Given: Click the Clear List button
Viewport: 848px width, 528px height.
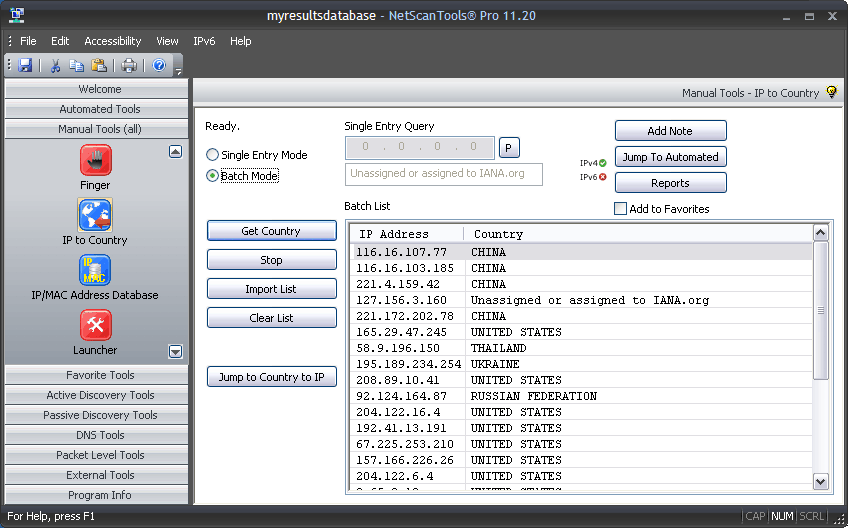Looking at the screenshot, I should tap(271, 318).
